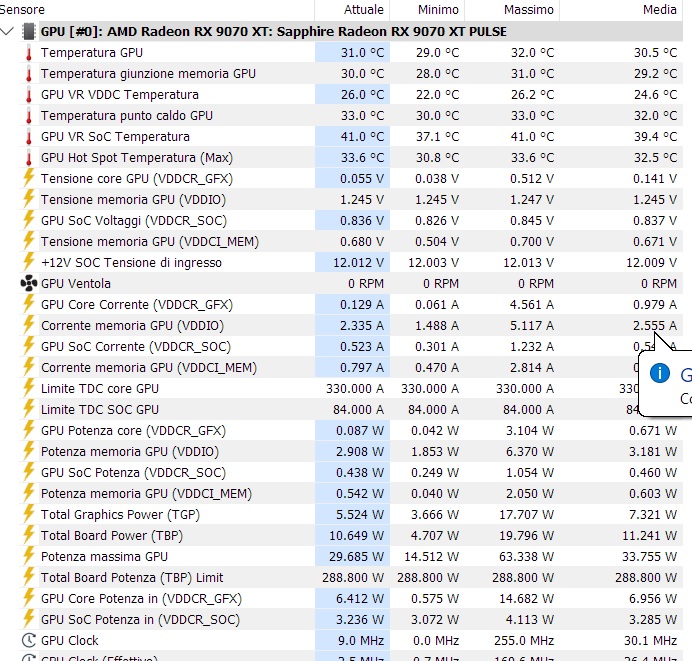Screen dimensions: 692x661
Task: Click lightning icon for Limite TDC SOC GPU
Action: pos(29,409)
